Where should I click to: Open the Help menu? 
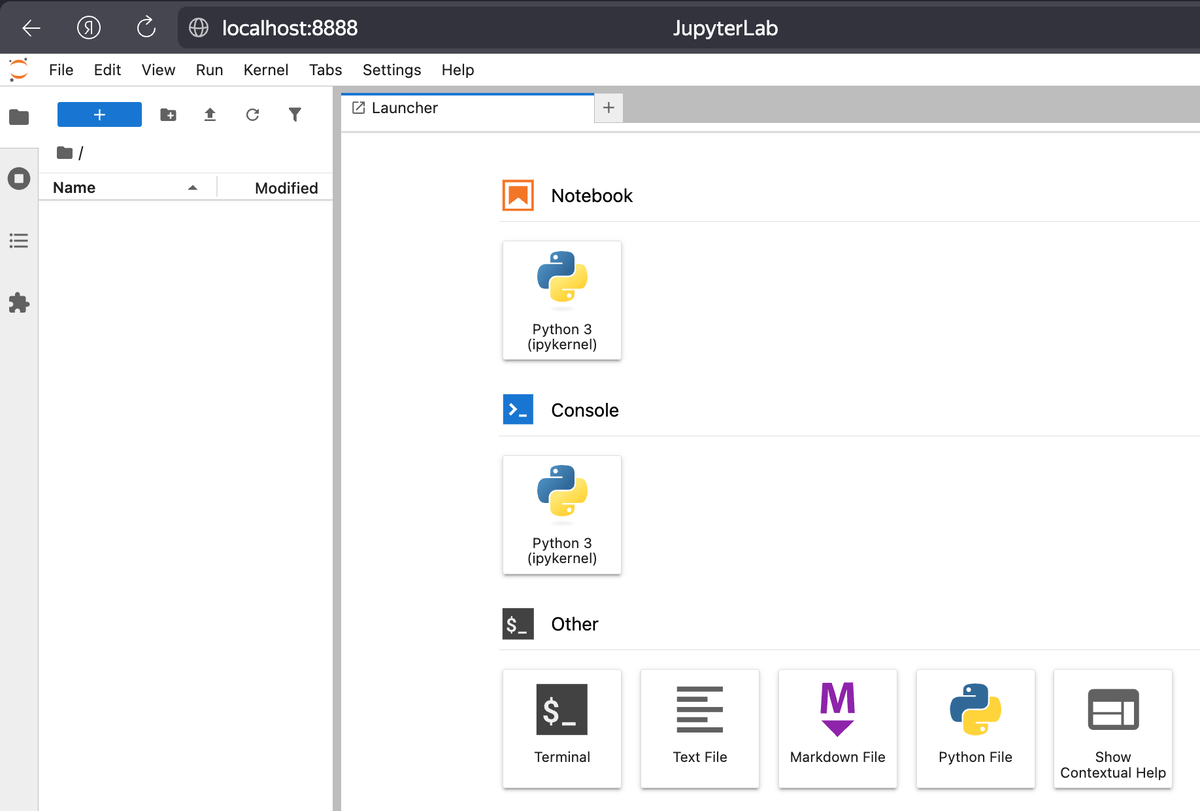coord(458,70)
